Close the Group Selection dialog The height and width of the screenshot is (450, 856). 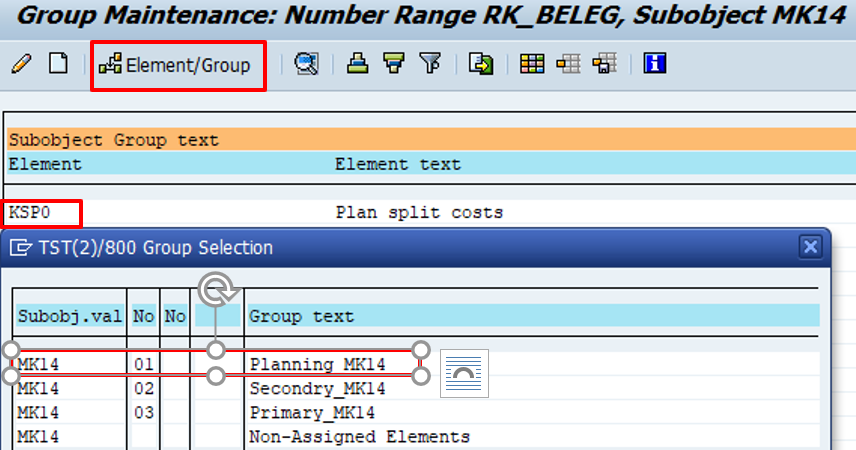click(811, 247)
